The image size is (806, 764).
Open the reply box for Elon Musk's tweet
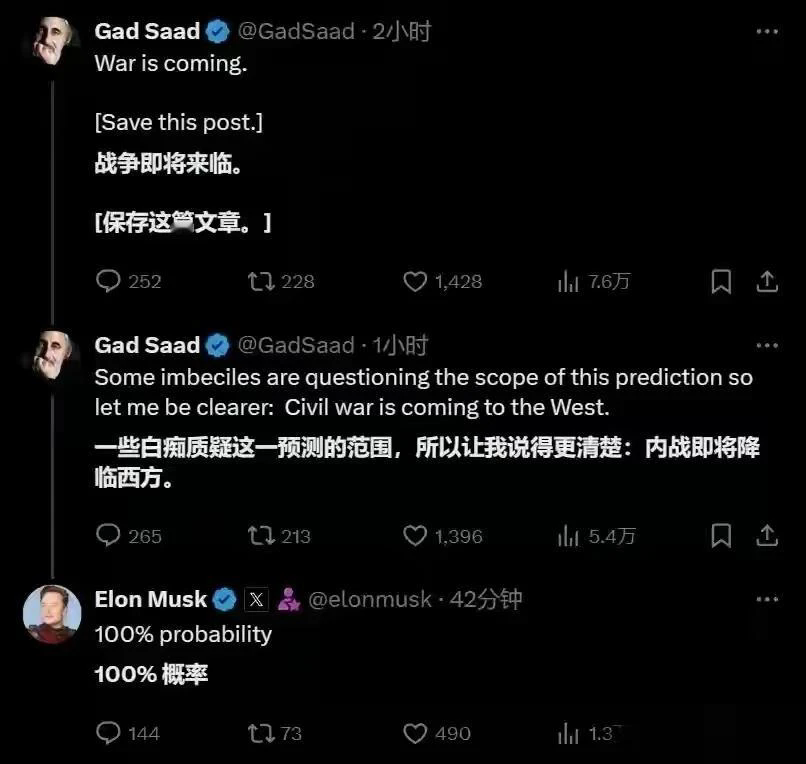click(x=108, y=733)
